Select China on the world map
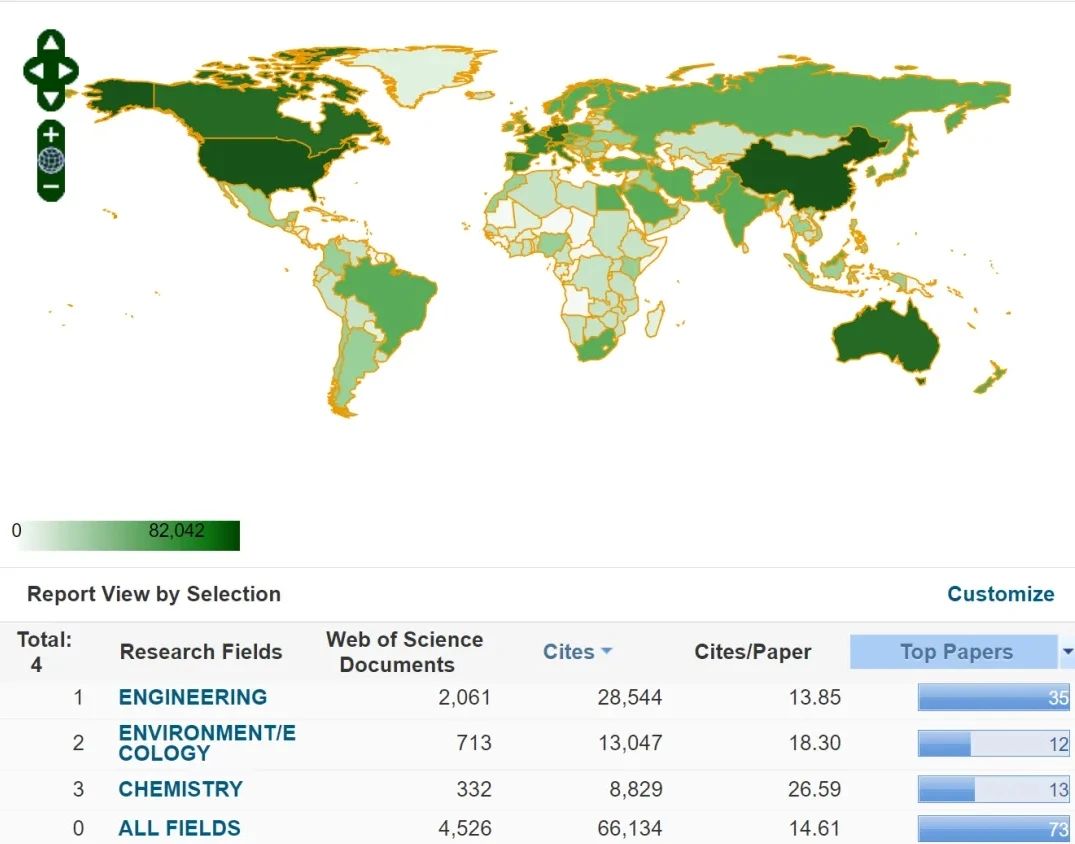Viewport: 1075px width, 844px height. (x=800, y=175)
